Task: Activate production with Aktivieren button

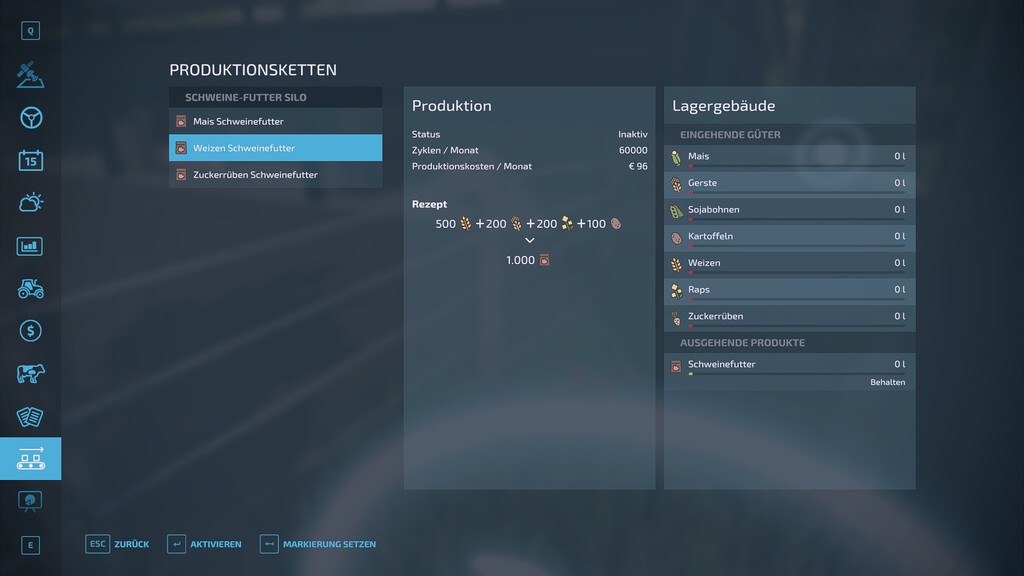Action: pos(204,544)
